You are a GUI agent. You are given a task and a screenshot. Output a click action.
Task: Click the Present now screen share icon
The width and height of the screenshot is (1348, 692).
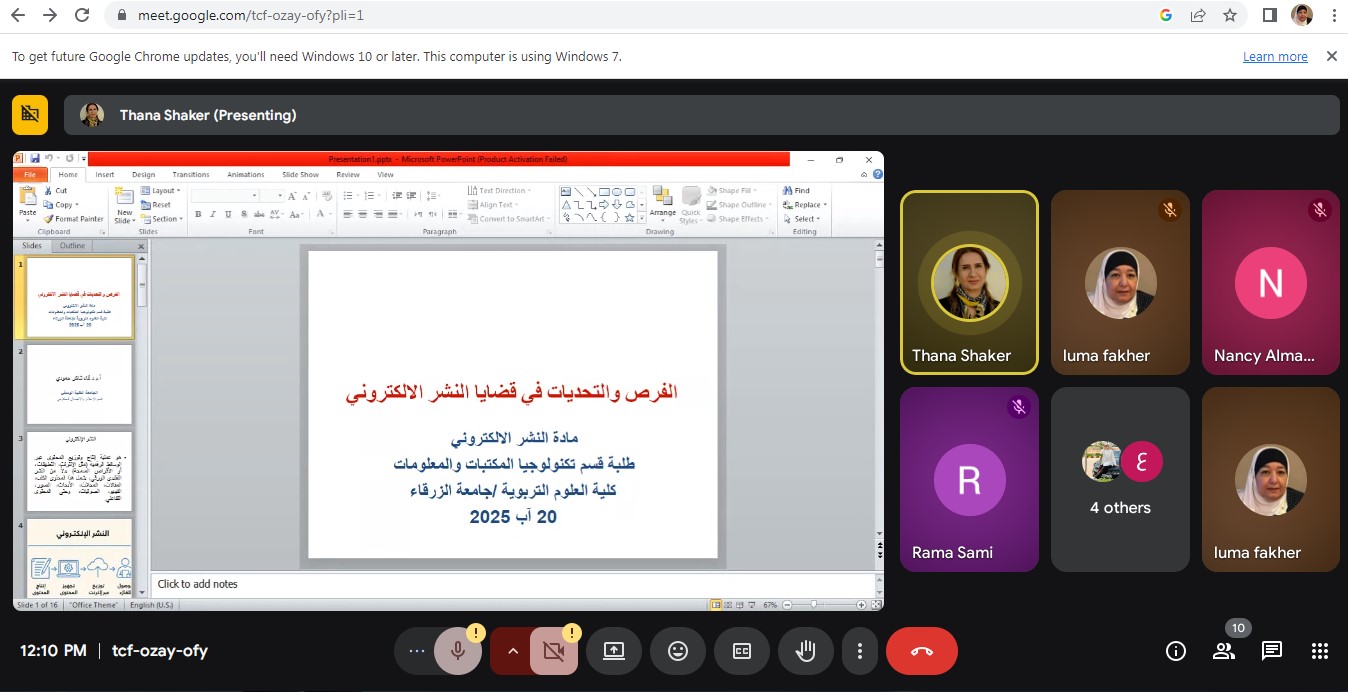click(x=614, y=651)
